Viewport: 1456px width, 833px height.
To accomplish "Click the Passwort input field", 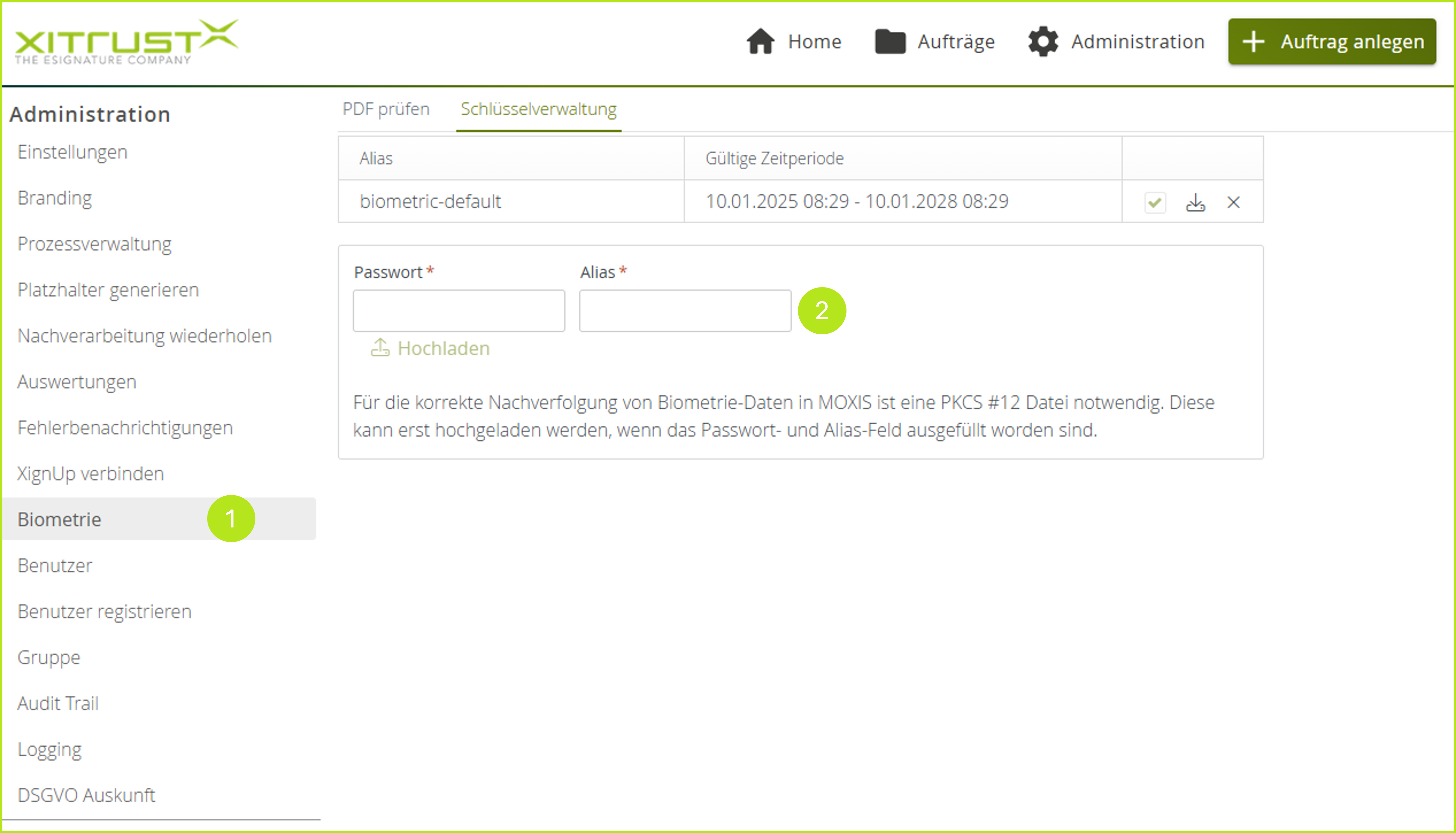I will [x=458, y=311].
